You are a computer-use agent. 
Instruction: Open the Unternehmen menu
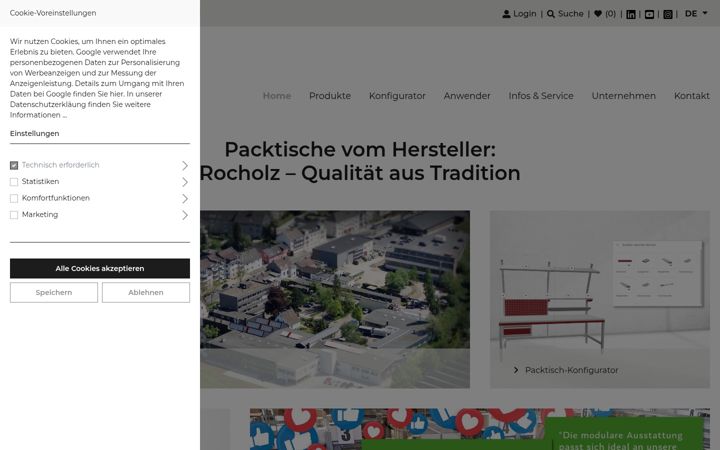[x=624, y=96]
